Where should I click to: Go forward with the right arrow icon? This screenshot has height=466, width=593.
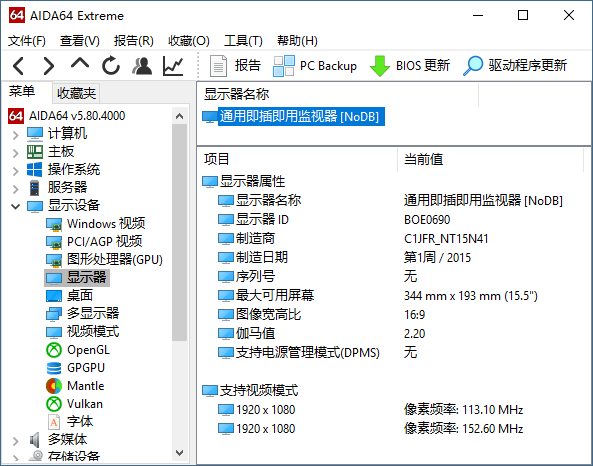[48, 66]
